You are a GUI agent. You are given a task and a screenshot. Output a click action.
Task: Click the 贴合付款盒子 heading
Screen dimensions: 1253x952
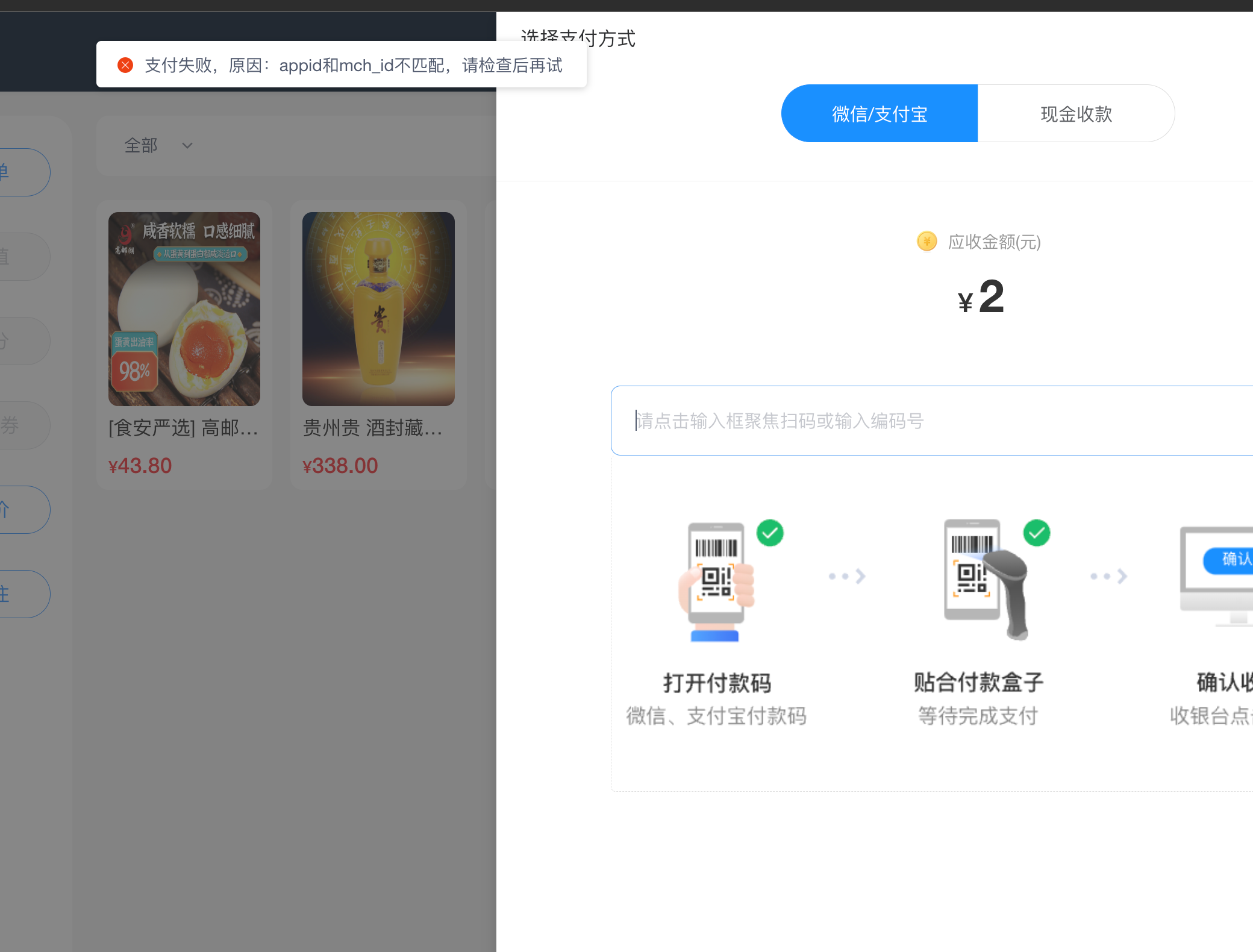coord(978,683)
